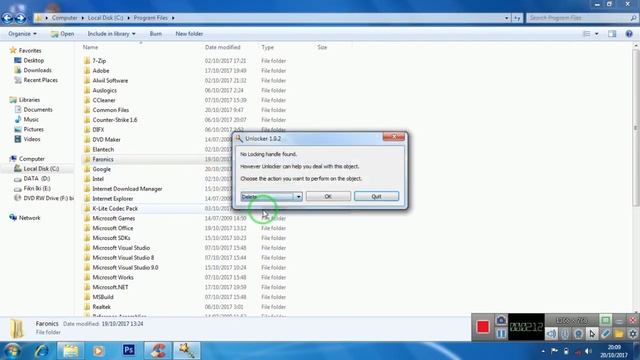Toggle the preview pane icon

(x=612, y=34)
